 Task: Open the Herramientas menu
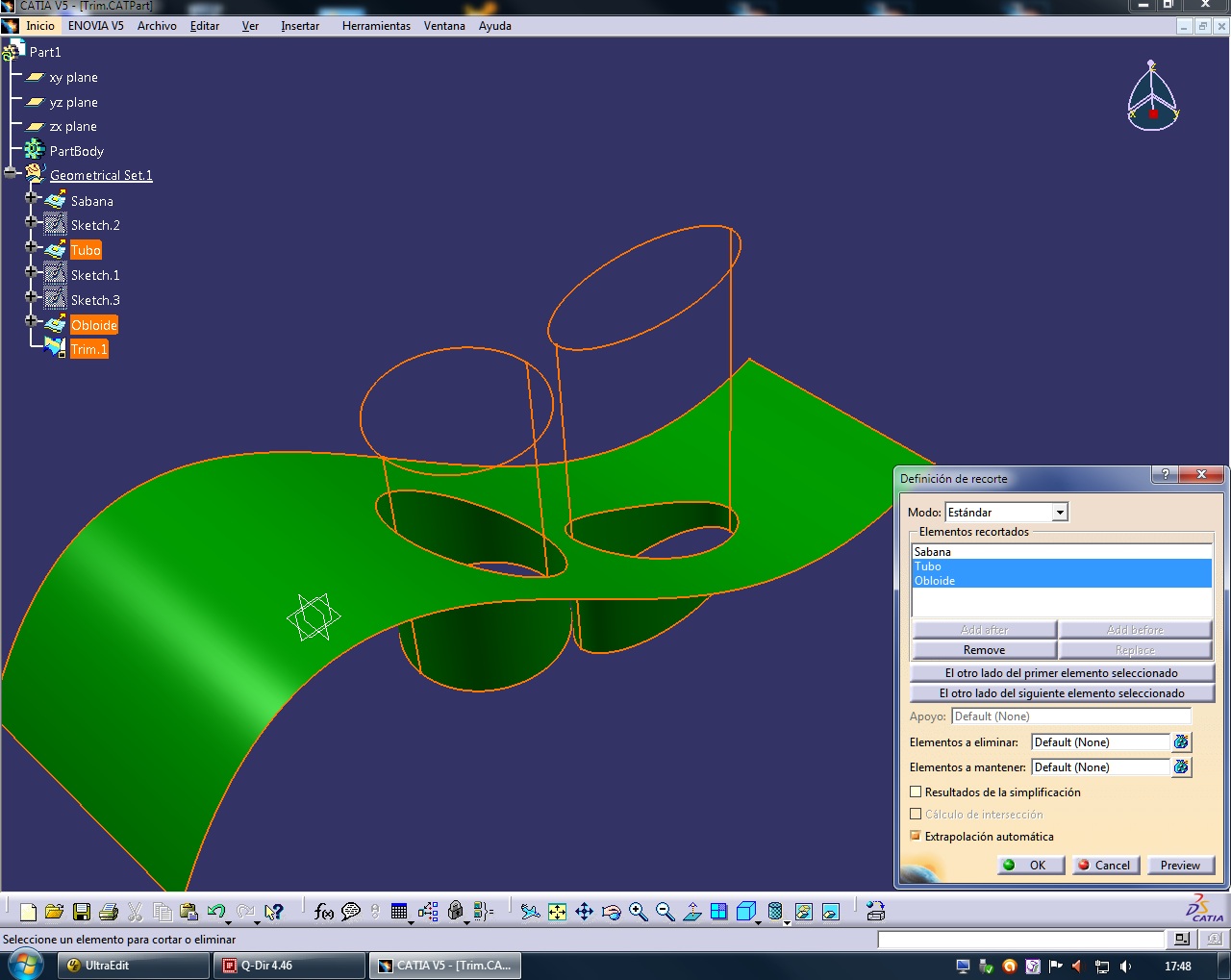376,26
